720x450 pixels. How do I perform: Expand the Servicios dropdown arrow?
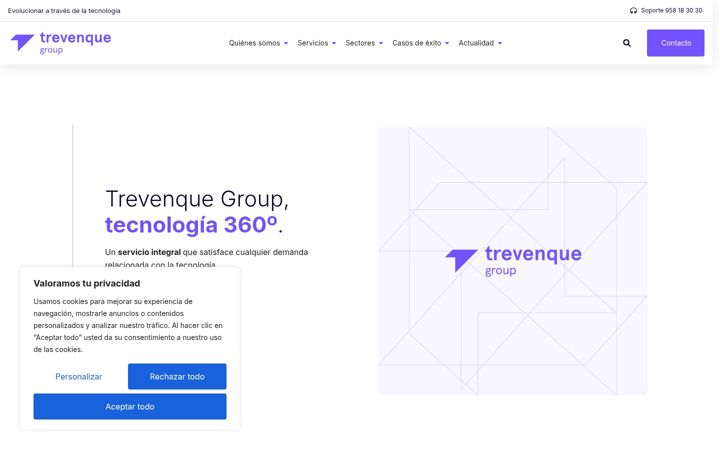point(334,43)
